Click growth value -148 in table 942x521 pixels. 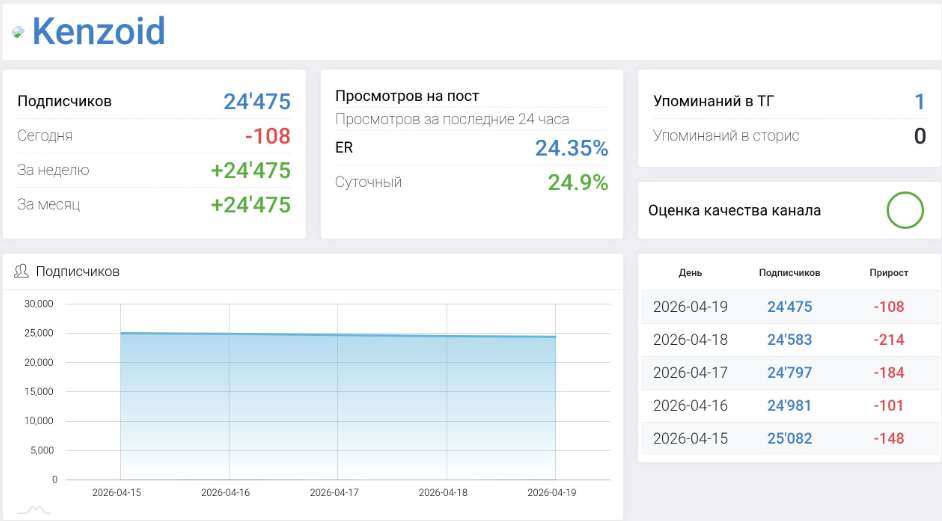(x=889, y=439)
